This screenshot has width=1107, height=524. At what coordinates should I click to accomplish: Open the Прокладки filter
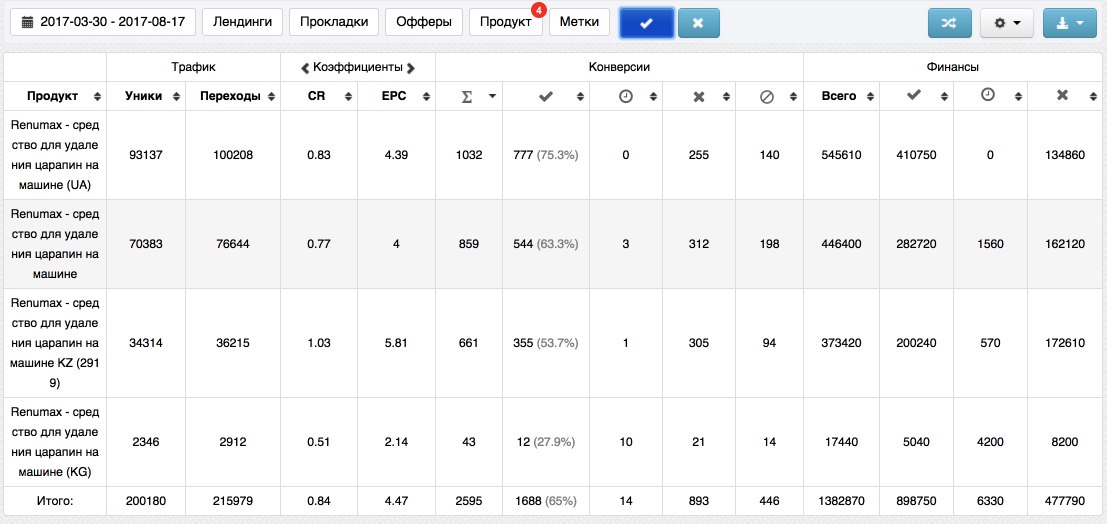pos(334,22)
